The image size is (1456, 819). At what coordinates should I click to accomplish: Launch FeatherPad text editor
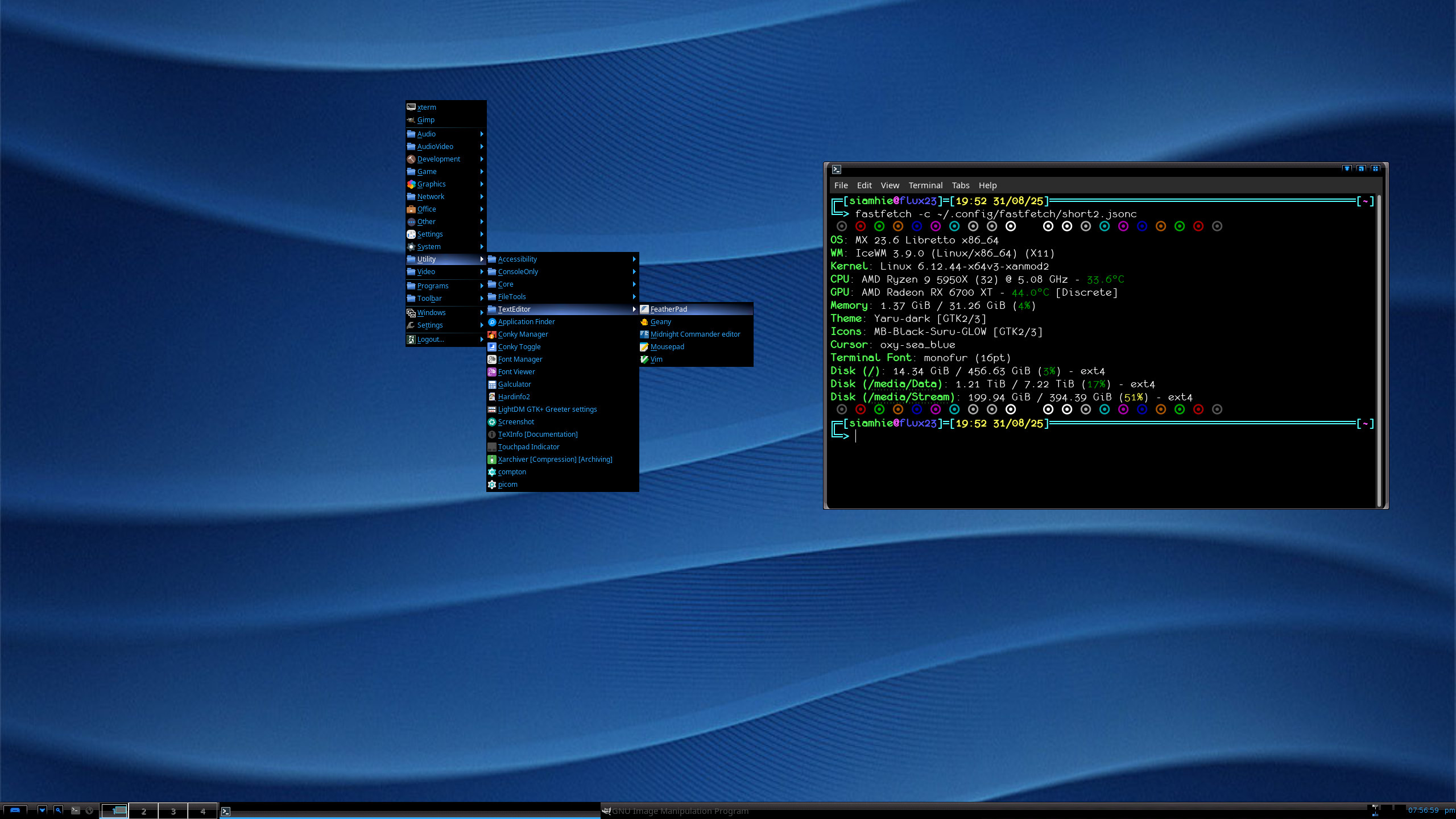[696, 309]
